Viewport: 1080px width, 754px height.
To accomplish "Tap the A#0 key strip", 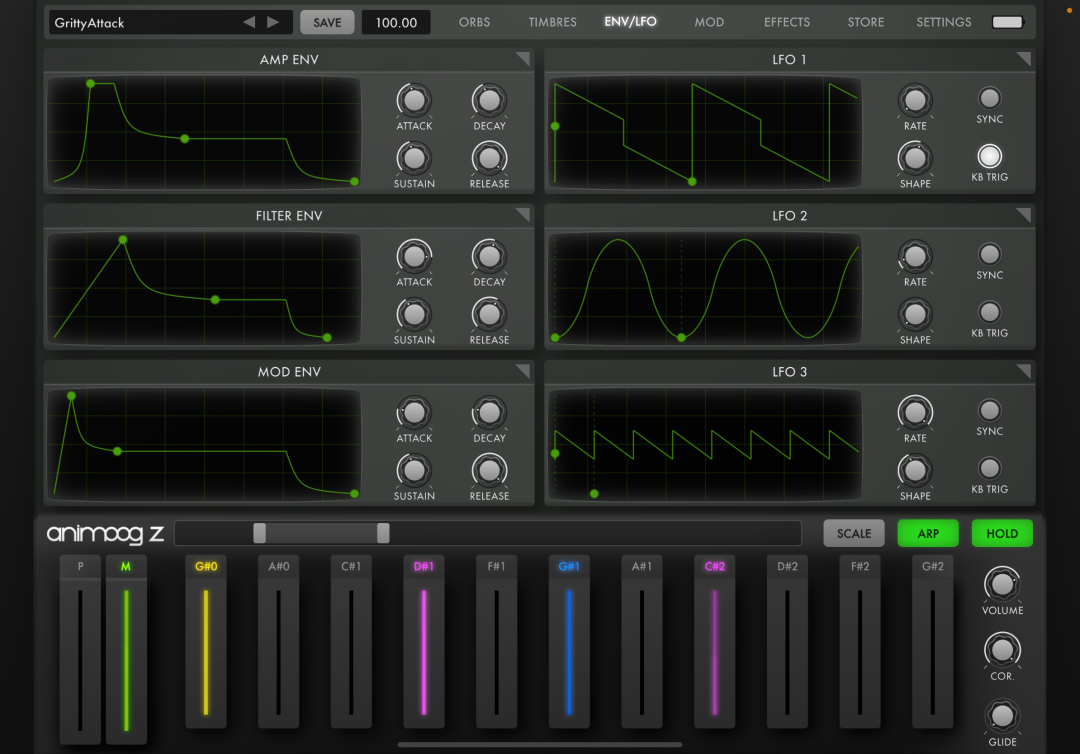I will coord(278,642).
